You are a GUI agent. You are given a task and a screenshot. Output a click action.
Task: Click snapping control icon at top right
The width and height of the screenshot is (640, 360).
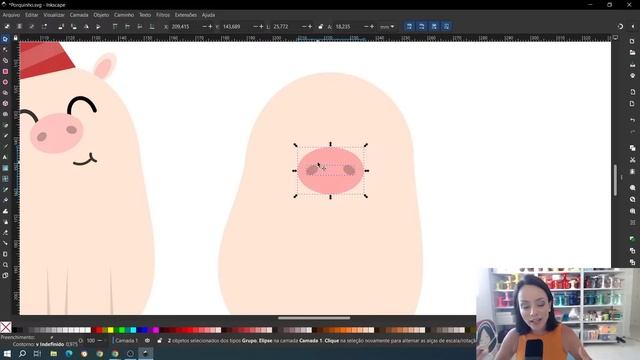(620, 27)
